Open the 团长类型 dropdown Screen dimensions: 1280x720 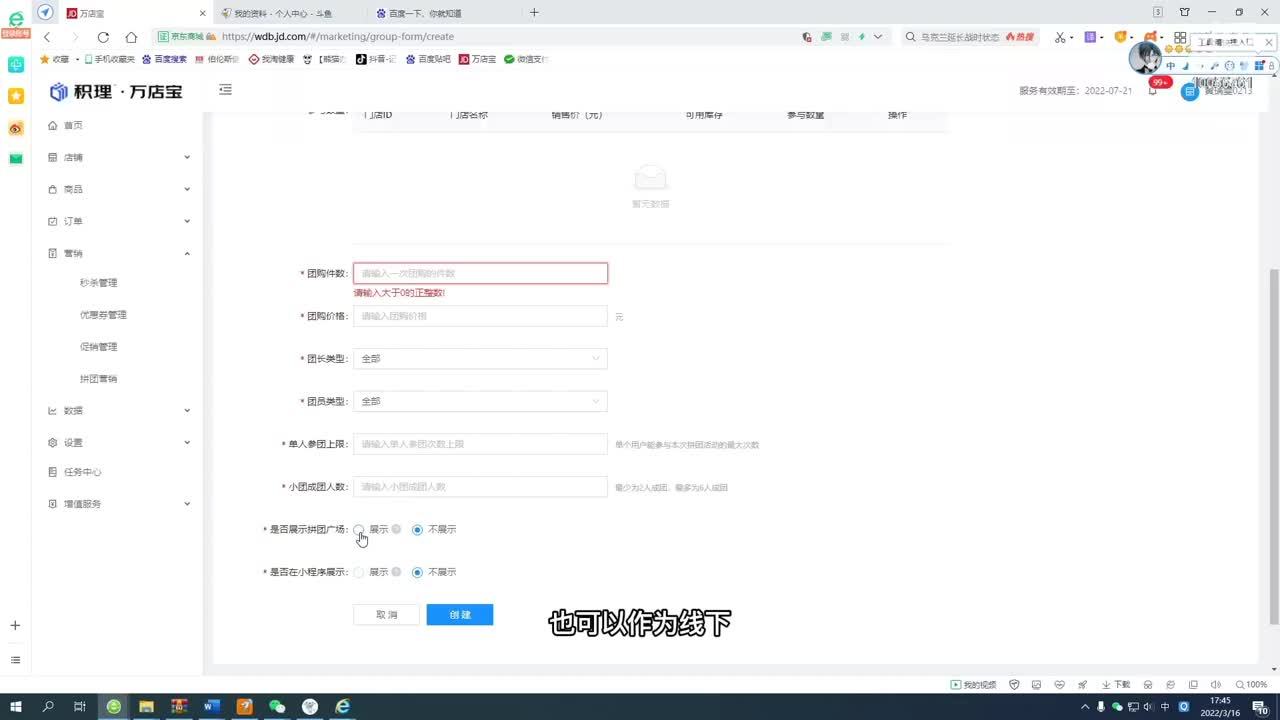(480, 358)
